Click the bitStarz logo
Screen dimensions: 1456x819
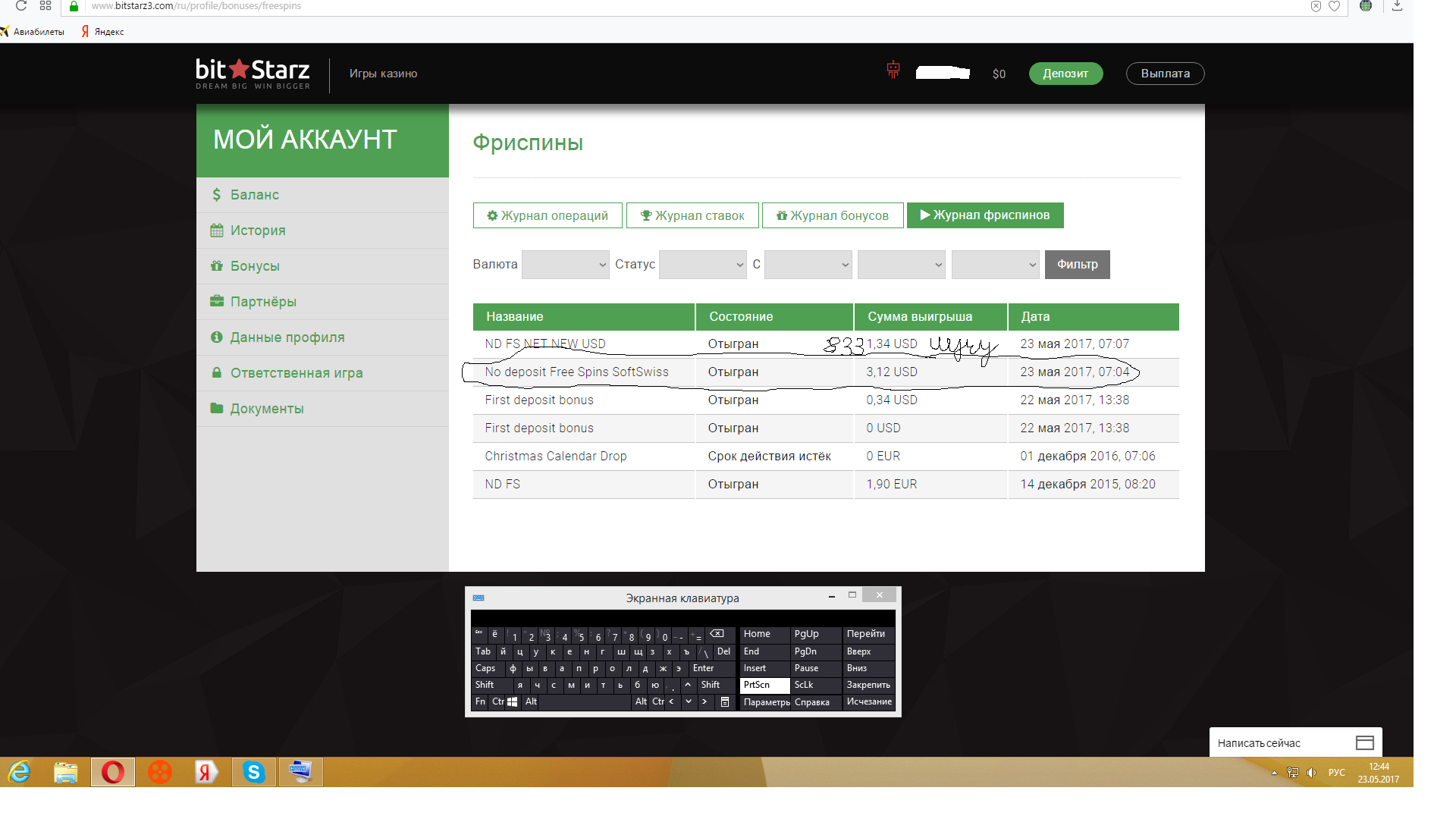coord(253,74)
